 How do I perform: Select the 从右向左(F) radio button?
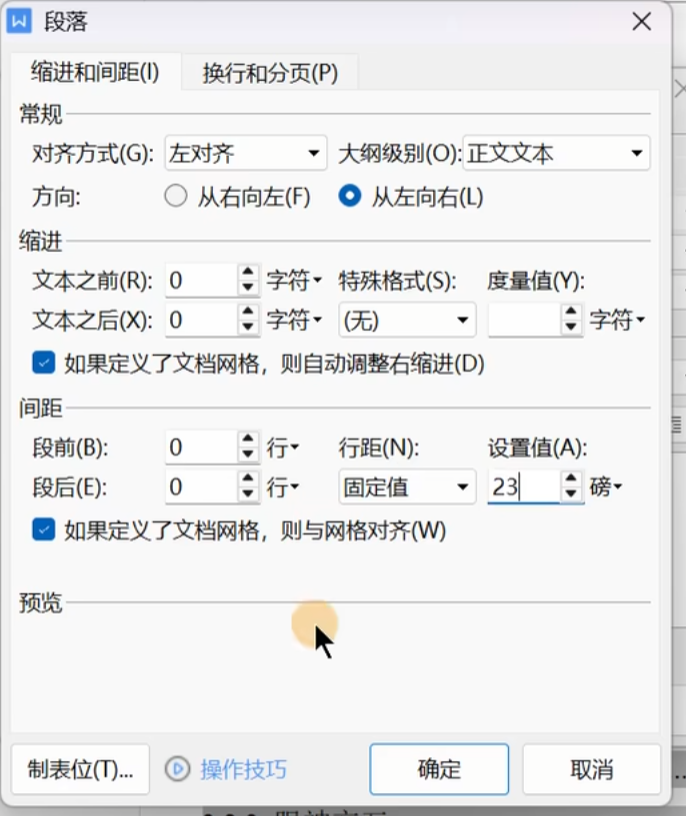click(x=175, y=196)
